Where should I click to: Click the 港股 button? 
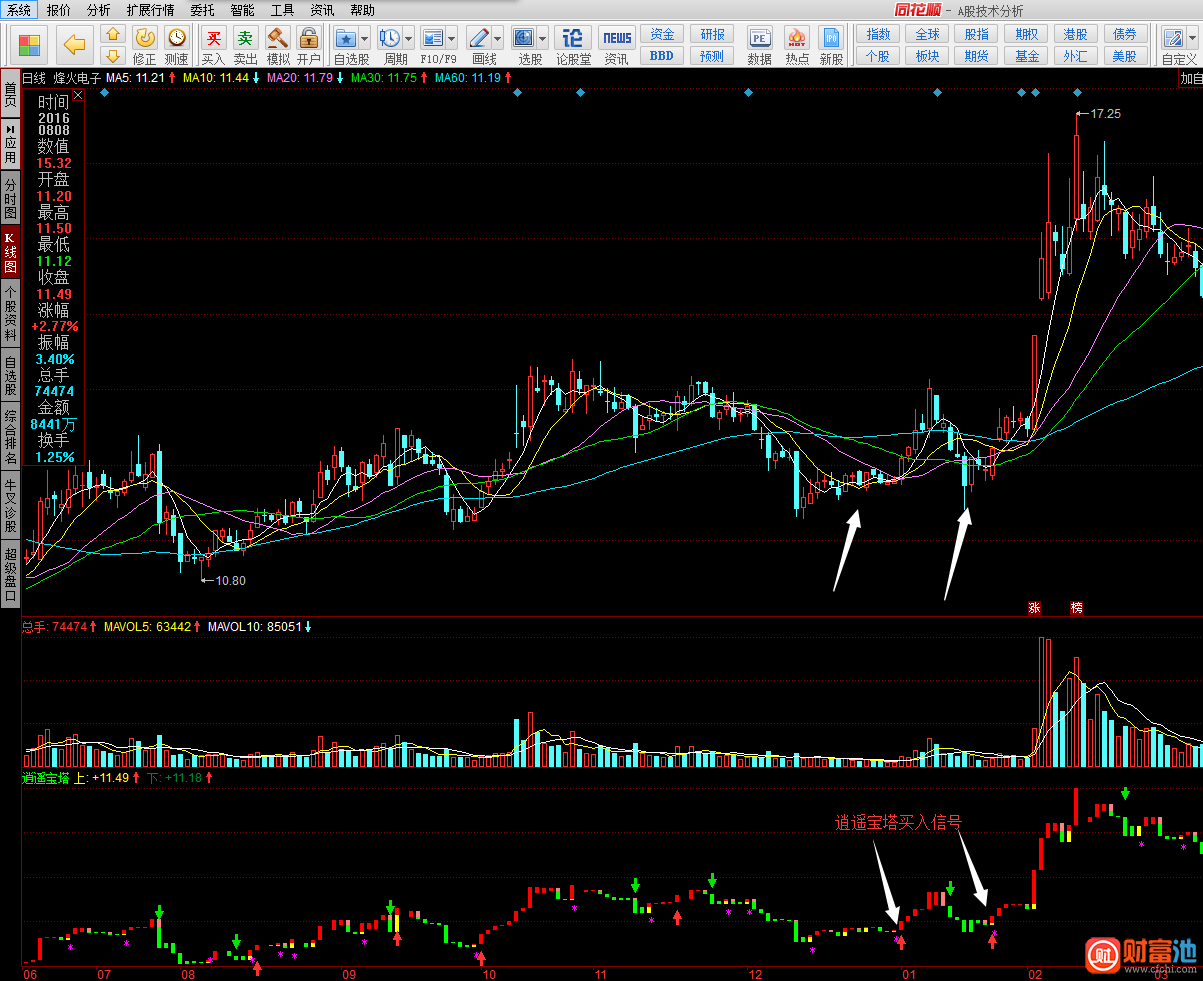click(1076, 35)
